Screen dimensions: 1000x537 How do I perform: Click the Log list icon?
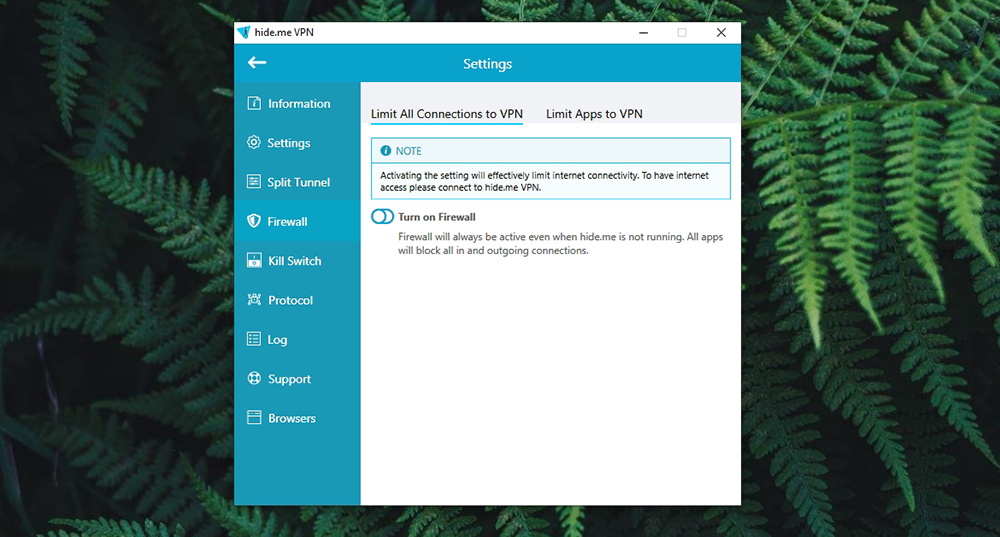pyautogui.click(x=254, y=339)
